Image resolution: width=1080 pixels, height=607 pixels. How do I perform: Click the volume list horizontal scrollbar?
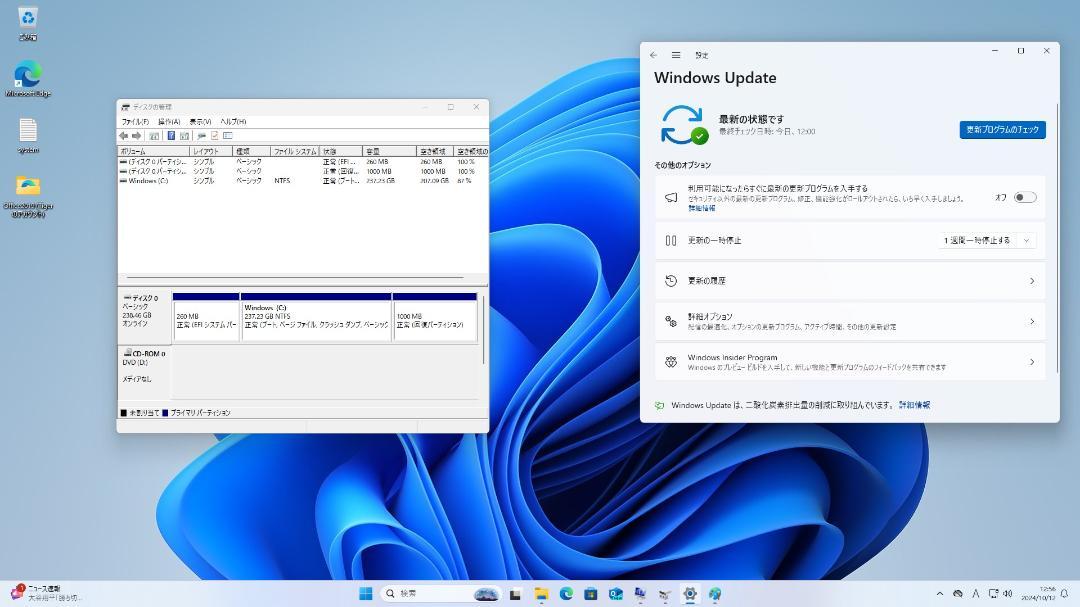[x=296, y=278]
